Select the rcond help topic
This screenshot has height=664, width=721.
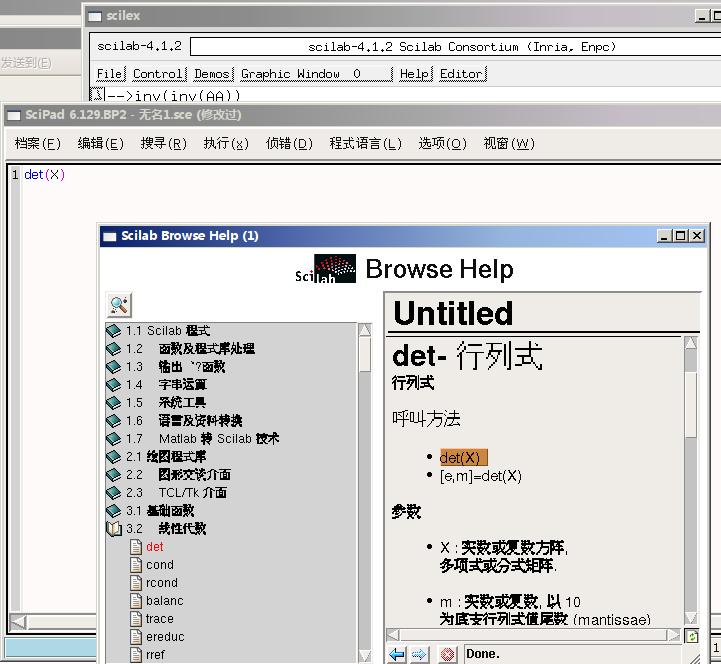(x=161, y=583)
